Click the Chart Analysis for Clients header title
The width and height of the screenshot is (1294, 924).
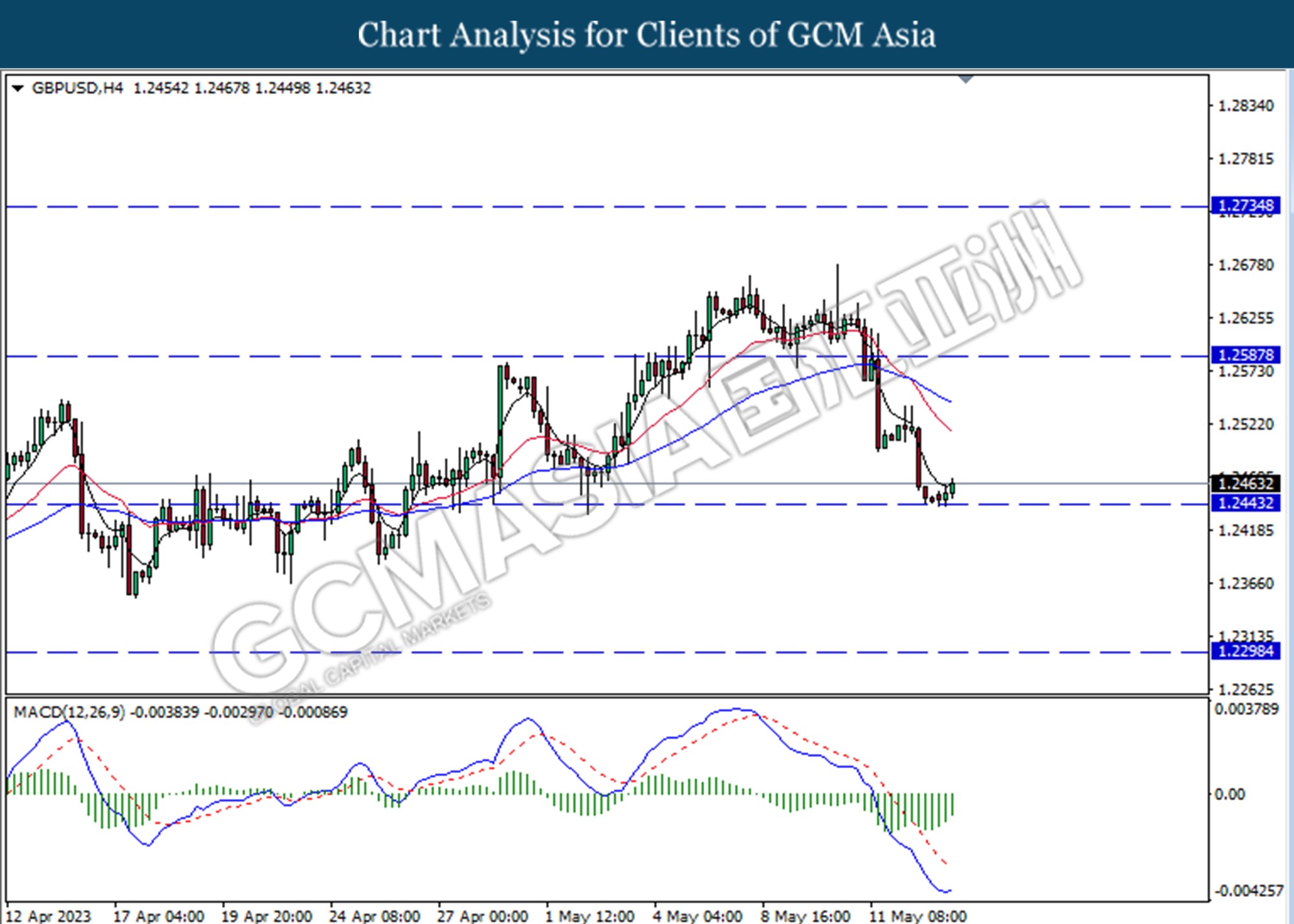pos(647,34)
